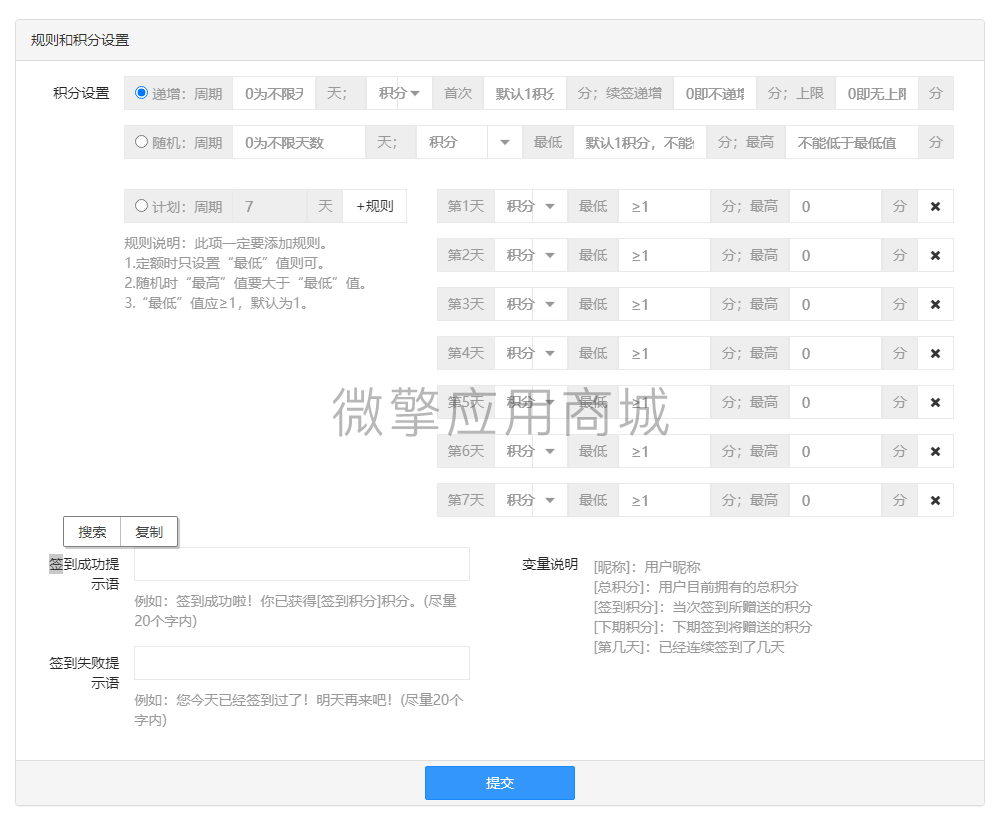Focus the 首次 points input field
1000x824 pixels.
tap(525, 93)
